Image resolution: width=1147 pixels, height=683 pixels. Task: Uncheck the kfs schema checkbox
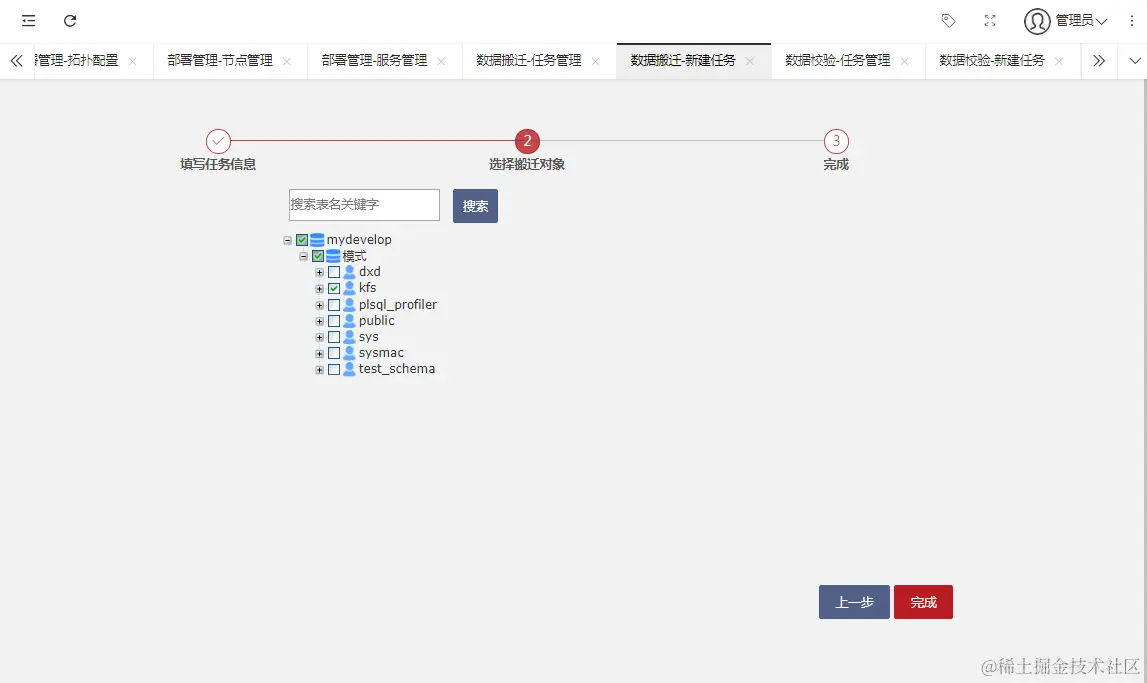point(334,288)
